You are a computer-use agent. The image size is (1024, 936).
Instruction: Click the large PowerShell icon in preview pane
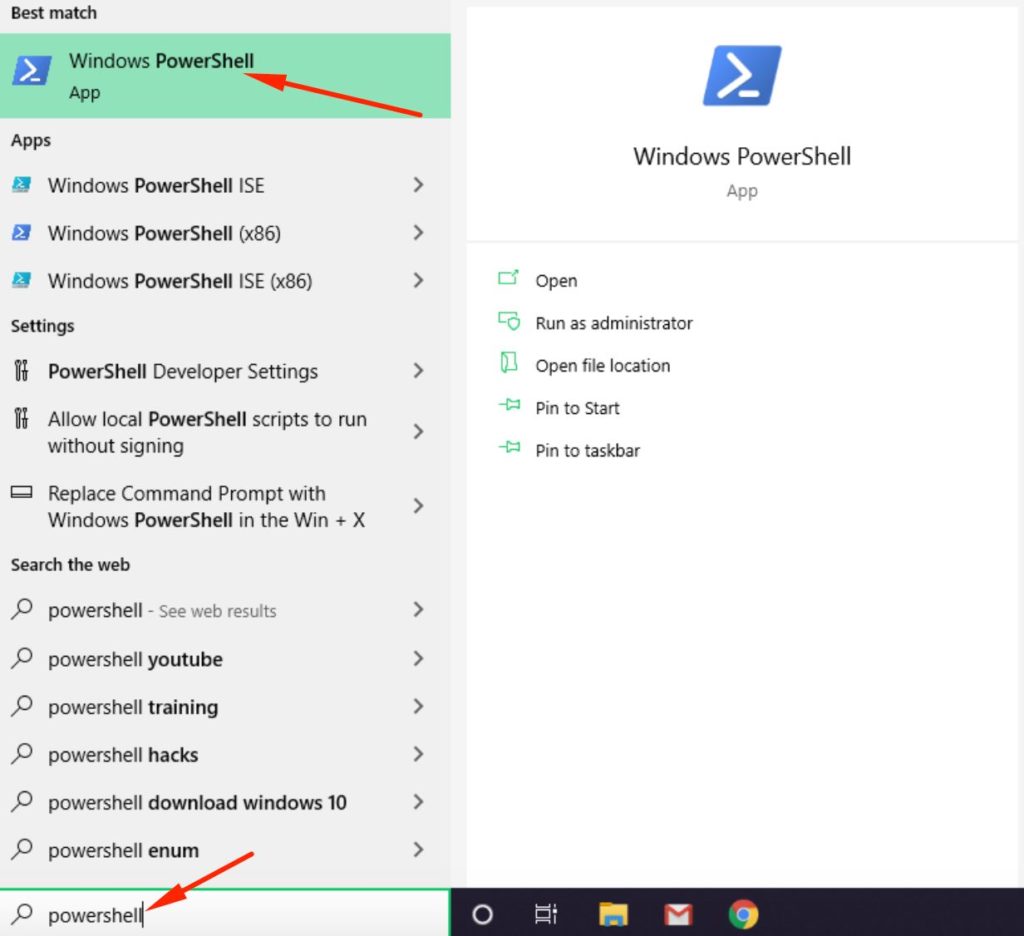coord(742,75)
